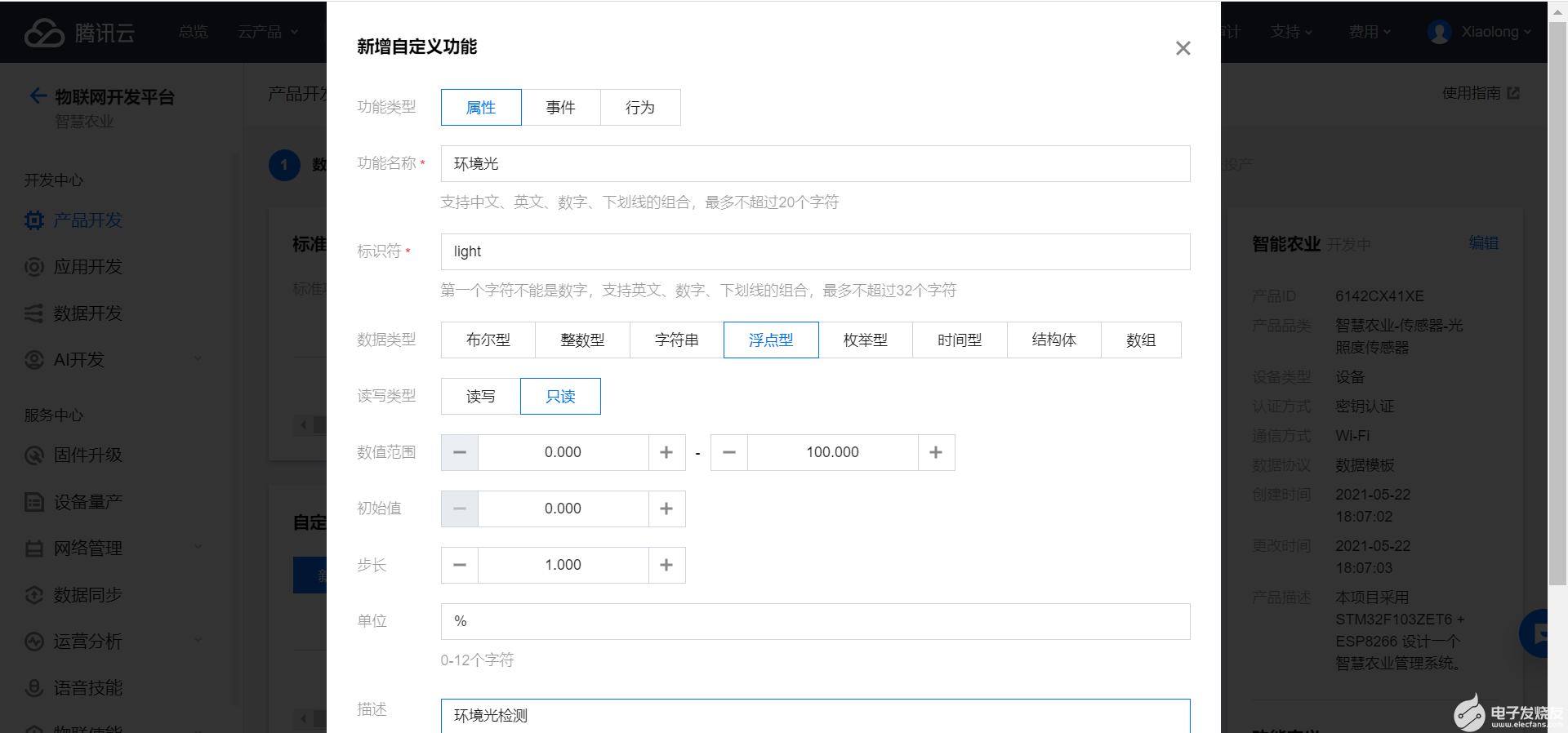1568x733 pixels.
Task: Open 应用开发 in the sidebar
Action: point(87,267)
